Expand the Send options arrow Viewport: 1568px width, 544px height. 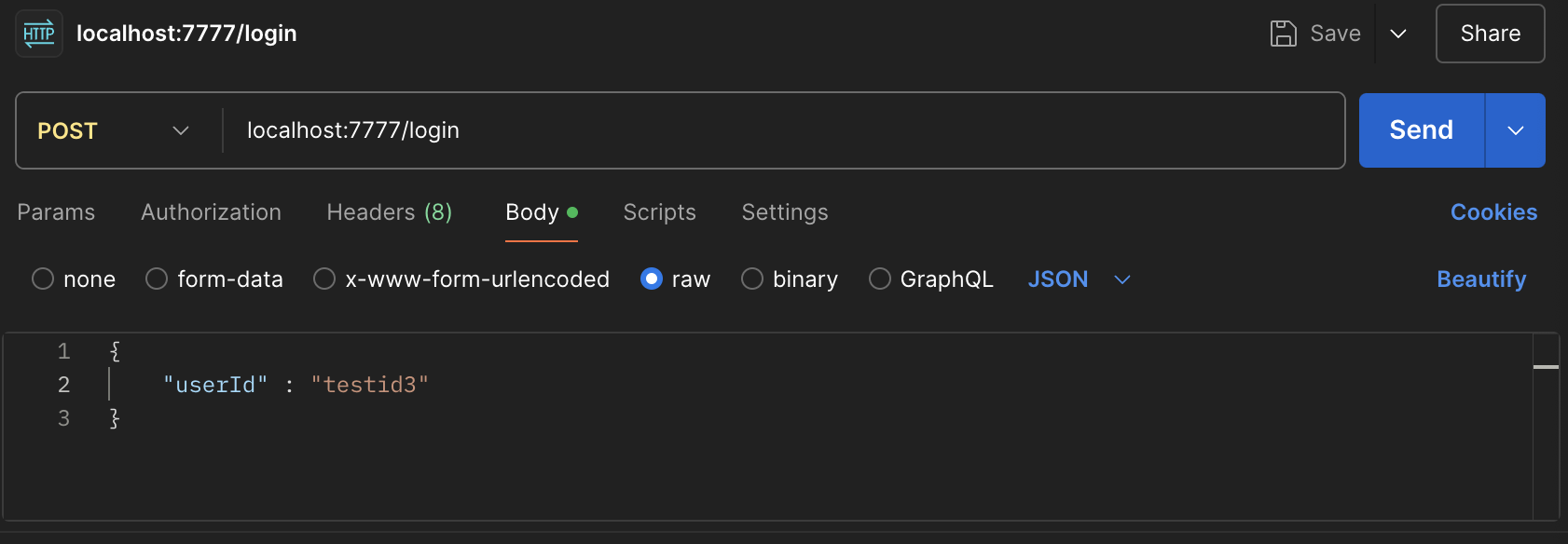[x=1516, y=130]
